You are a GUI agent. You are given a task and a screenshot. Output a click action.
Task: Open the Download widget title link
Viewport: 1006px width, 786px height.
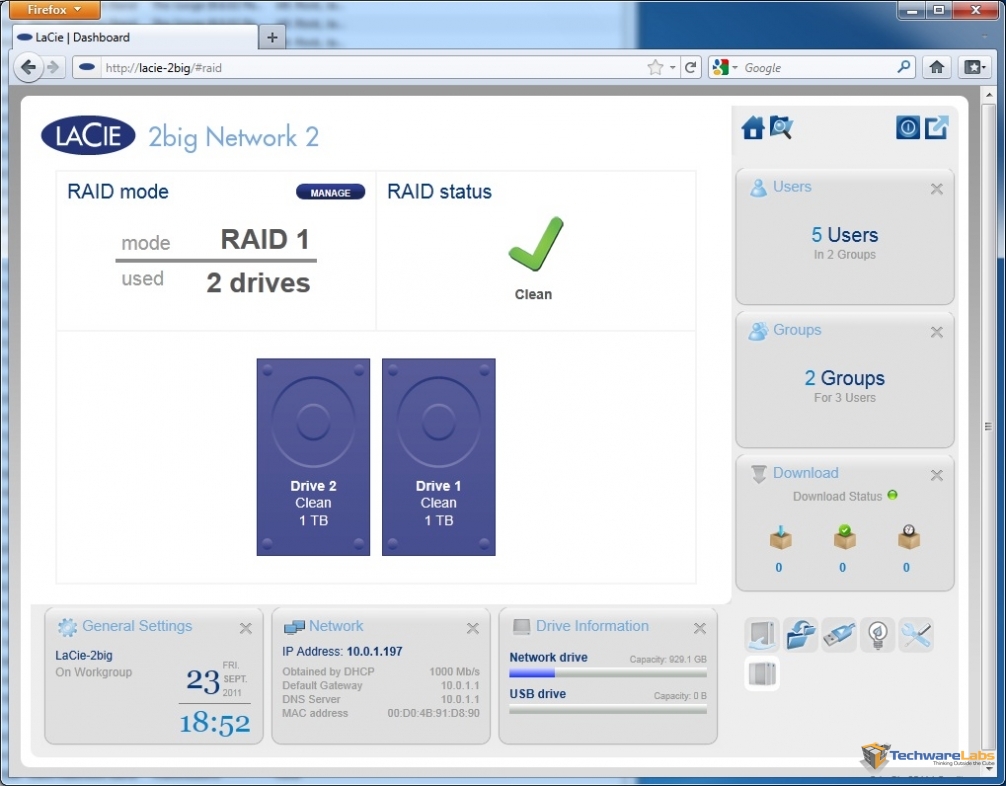pos(805,473)
